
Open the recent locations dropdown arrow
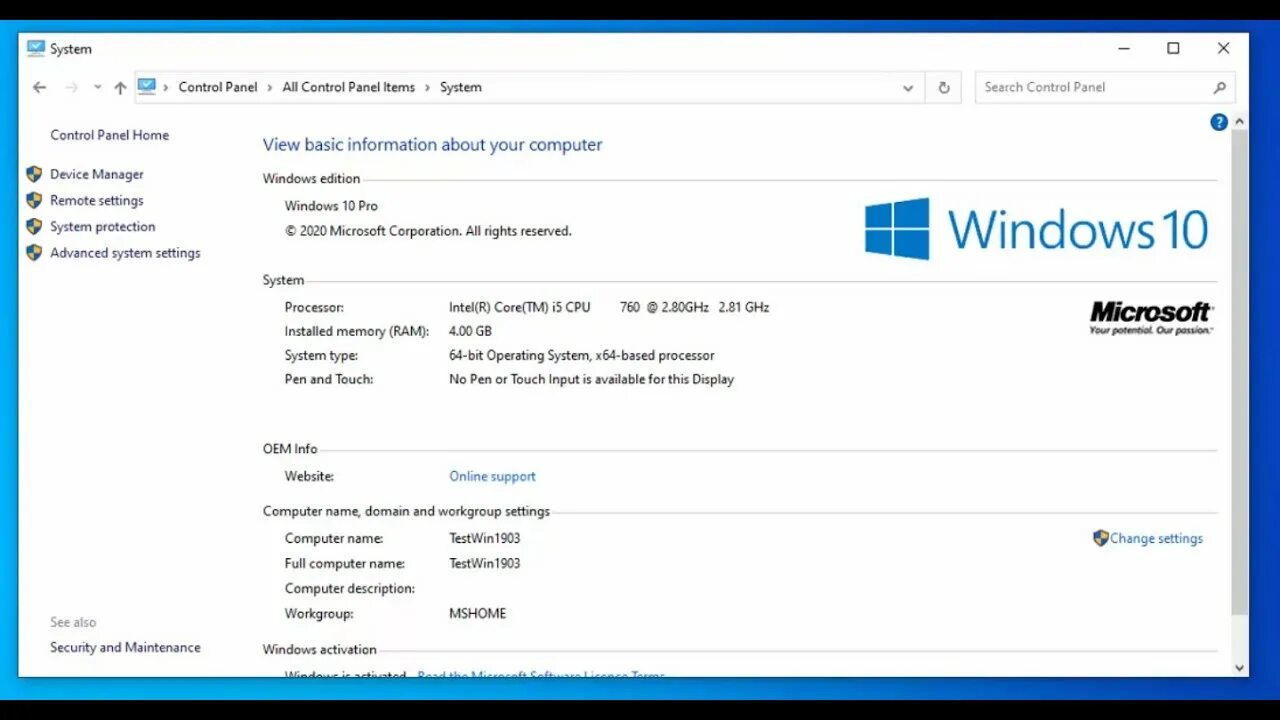point(97,87)
